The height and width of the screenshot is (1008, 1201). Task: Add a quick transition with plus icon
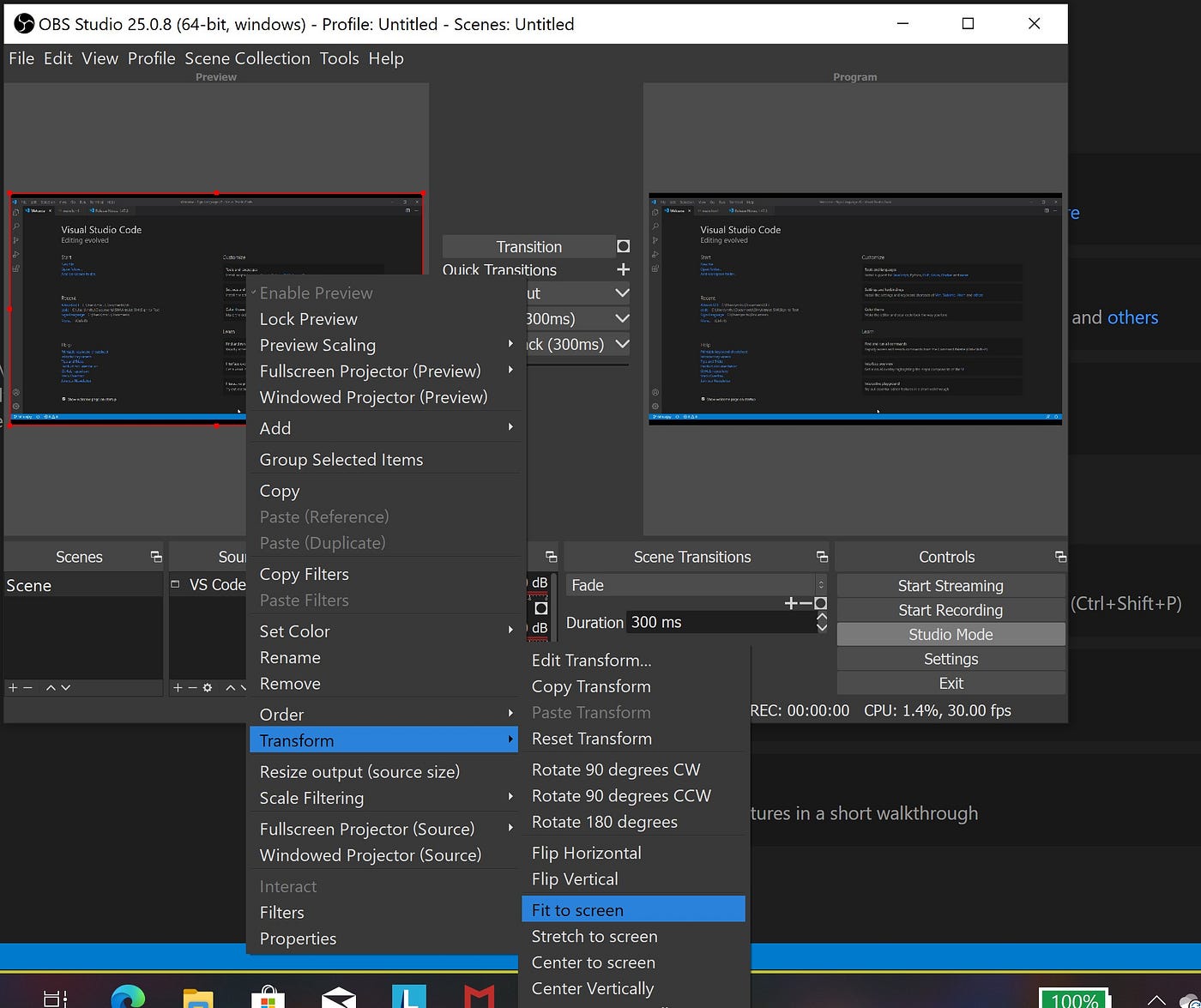pyautogui.click(x=624, y=269)
